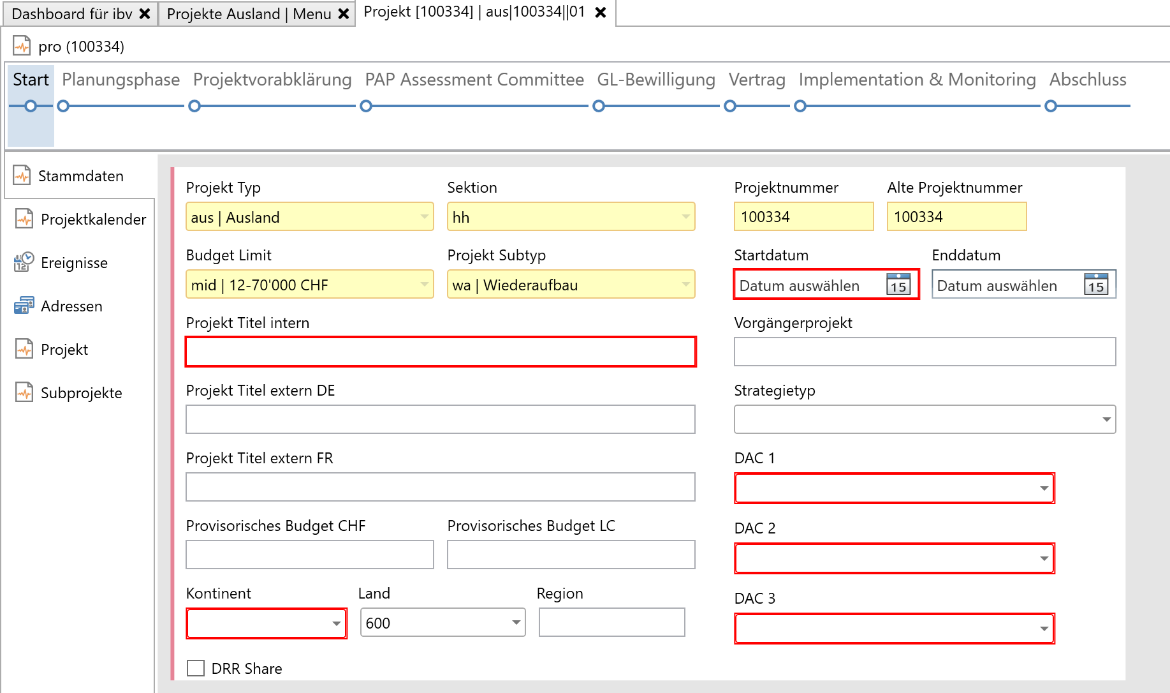Open the DAC 1 dropdown
Image resolution: width=1170 pixels, height=693 pixels.
1044,489
